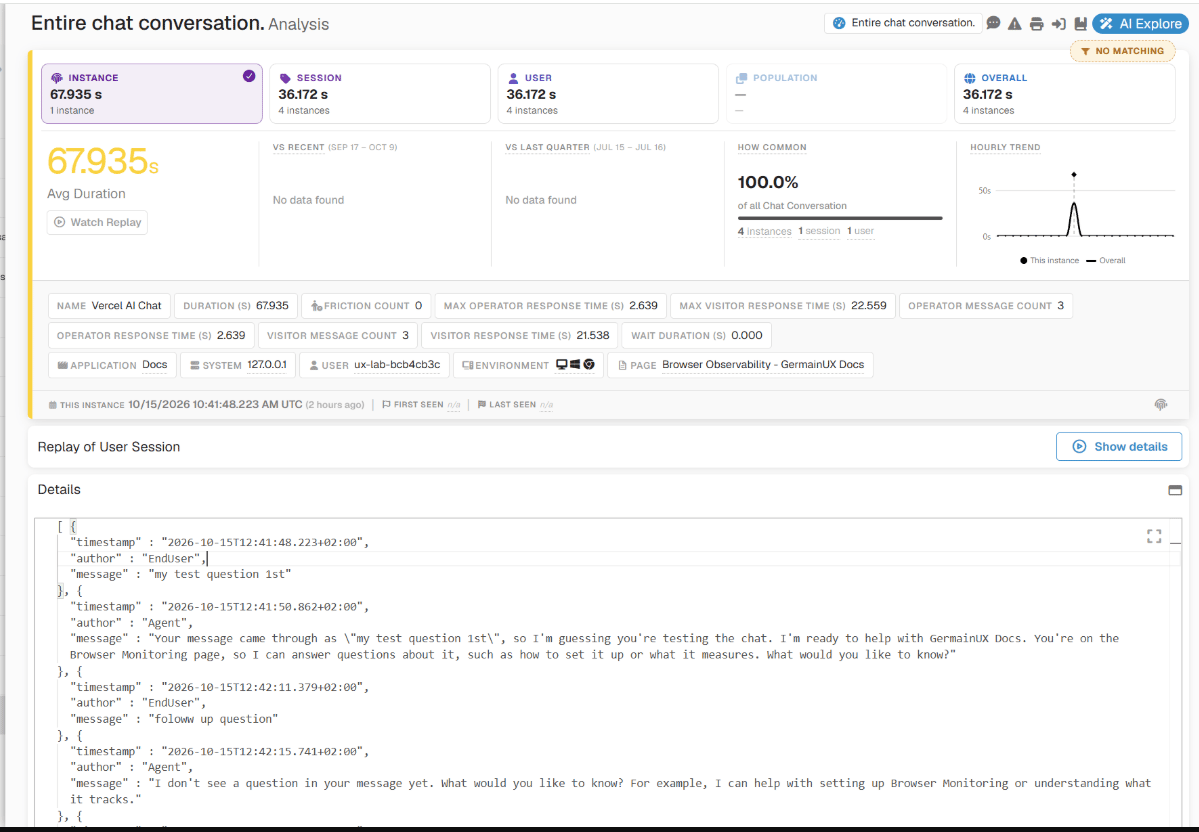Screen dimensions: 1199x832
Task: Click the Chrome browser environment icon
Action: pos(589,365)
